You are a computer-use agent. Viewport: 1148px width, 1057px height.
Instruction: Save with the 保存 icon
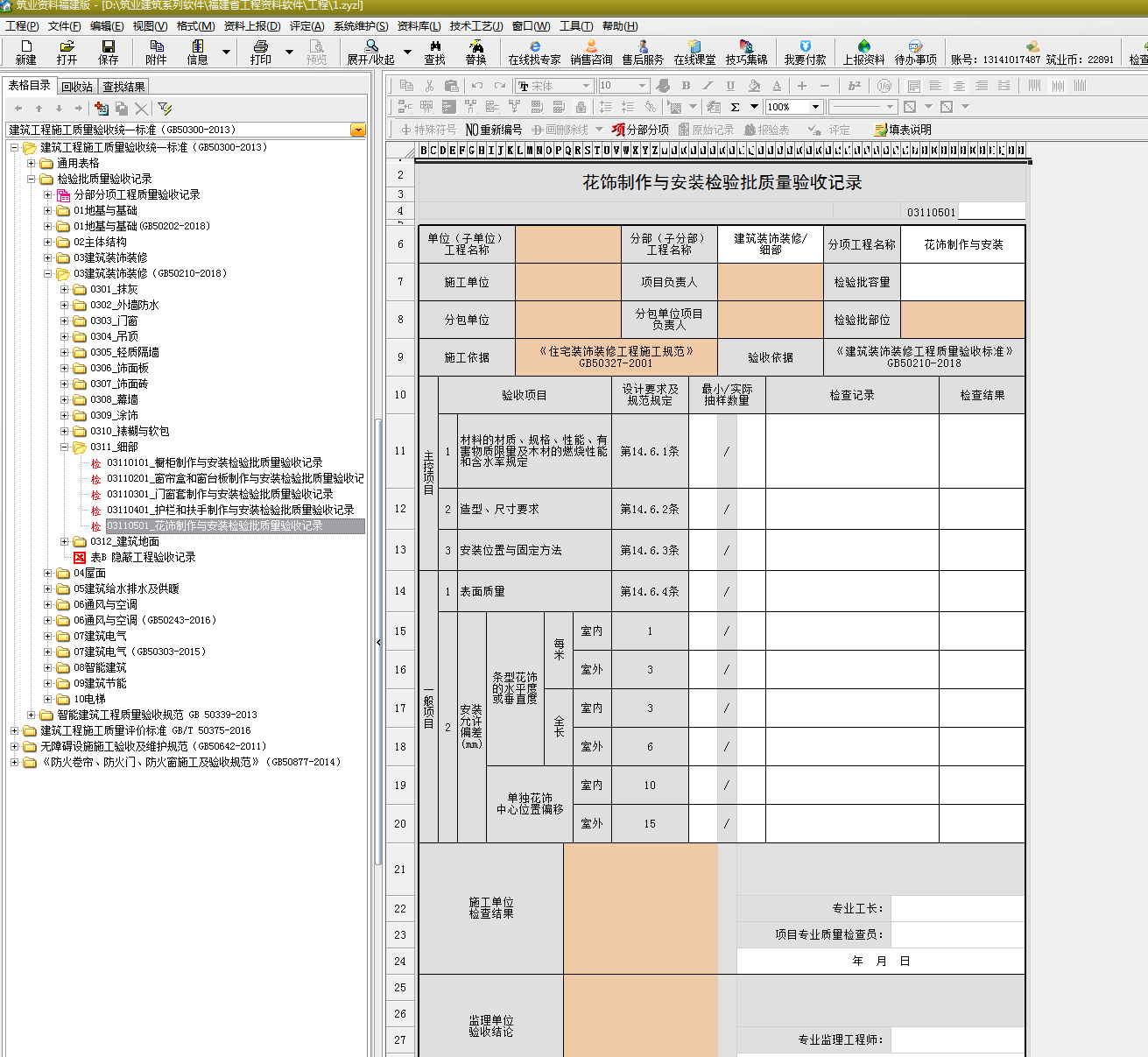(x=108, y=53)
